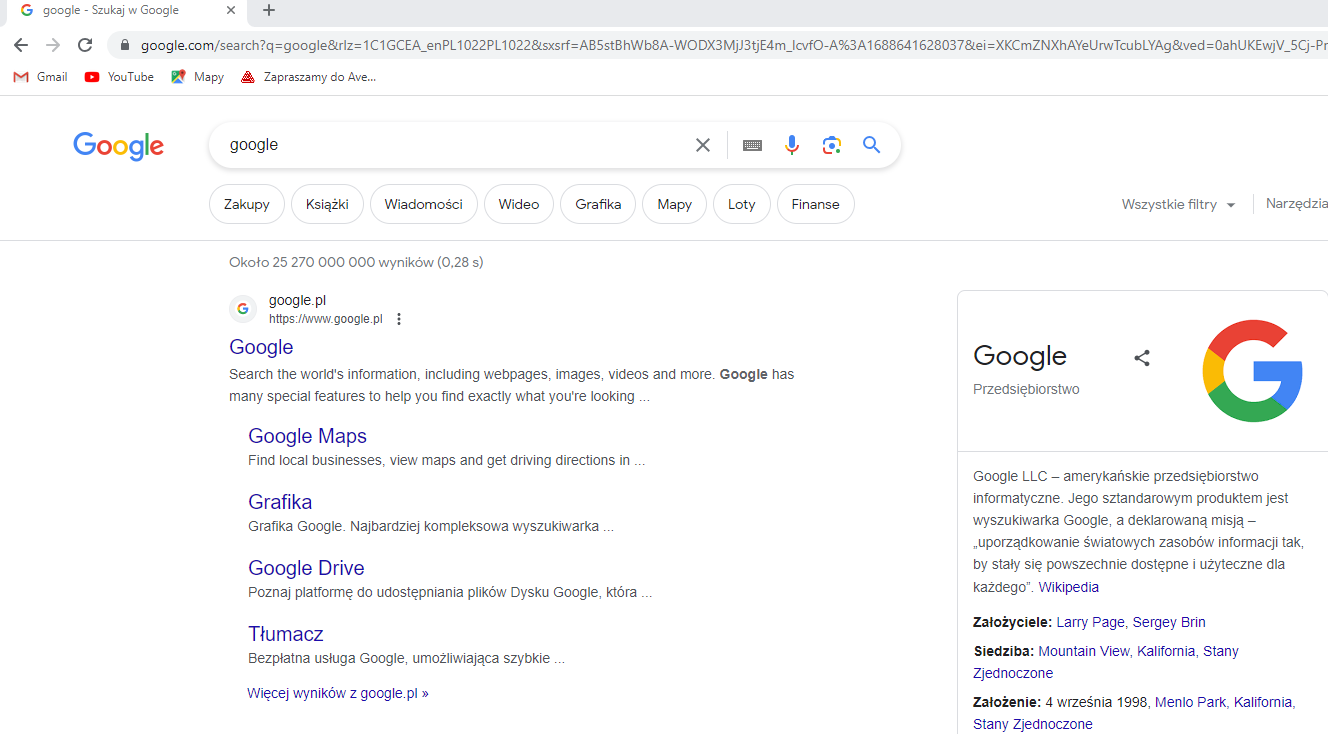Click the voice search microphone icon
Image resolution: width=1328 pixels, height=734 pixels.
[x=792, y=145]
